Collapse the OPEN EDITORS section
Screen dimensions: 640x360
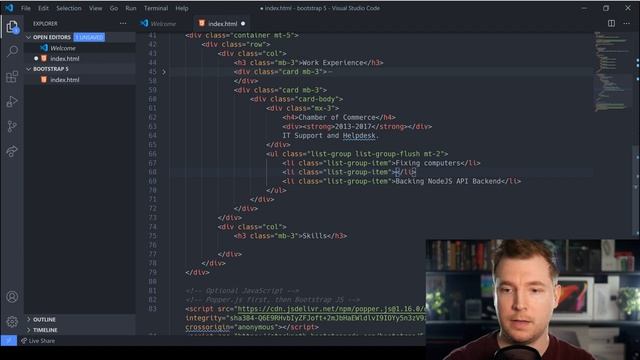pyautogui.click(x=29, y=37)
